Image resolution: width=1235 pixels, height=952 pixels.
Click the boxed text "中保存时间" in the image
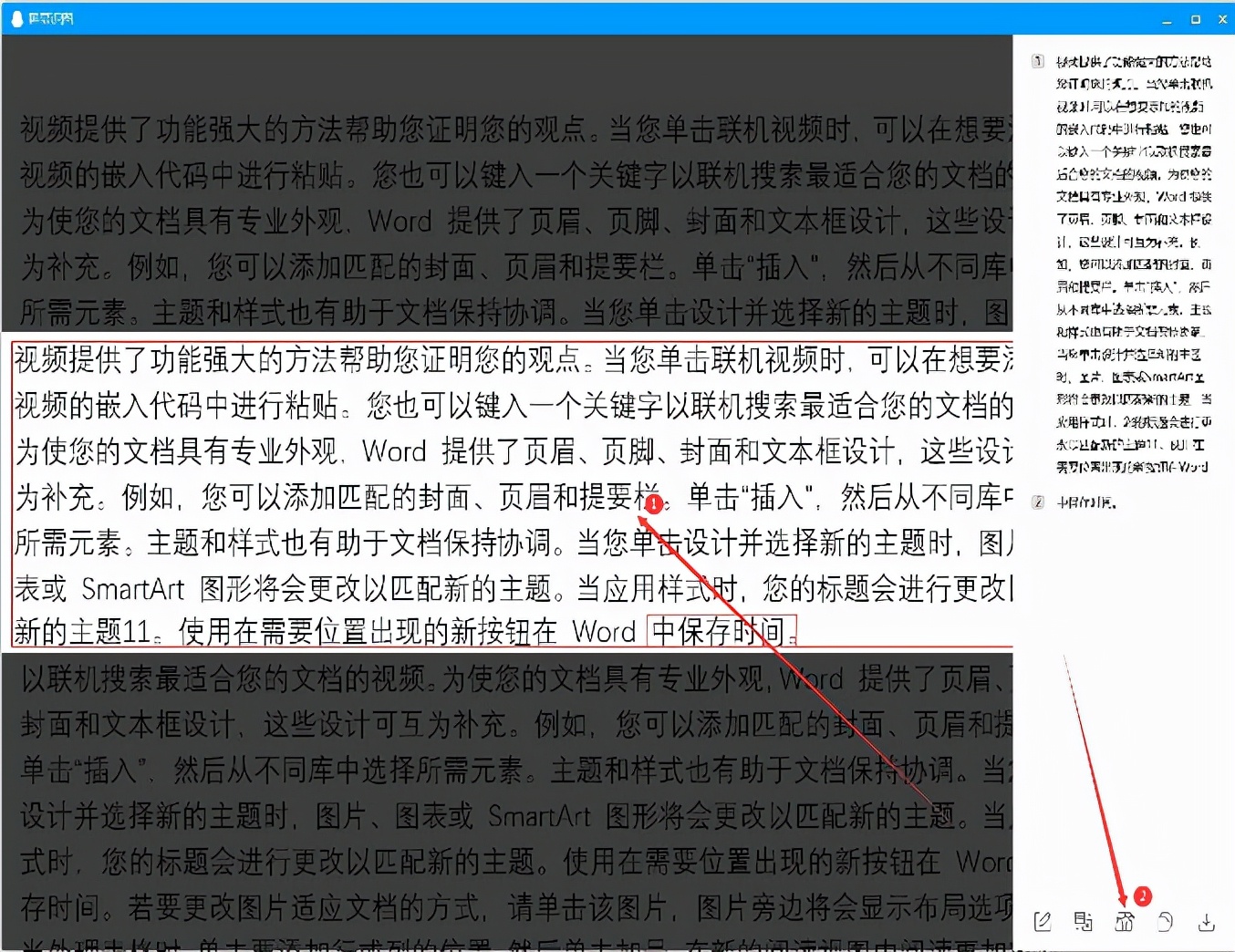[721, 631]
